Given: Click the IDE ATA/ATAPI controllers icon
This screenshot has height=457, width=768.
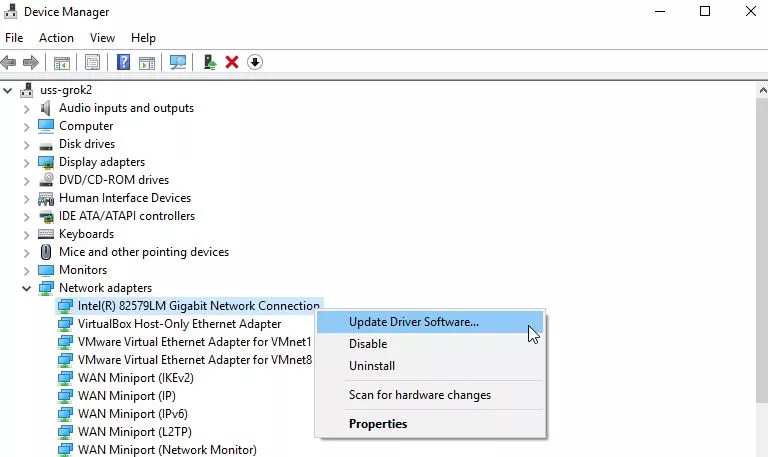Looking at the screenshot, I should coord(46,216).
